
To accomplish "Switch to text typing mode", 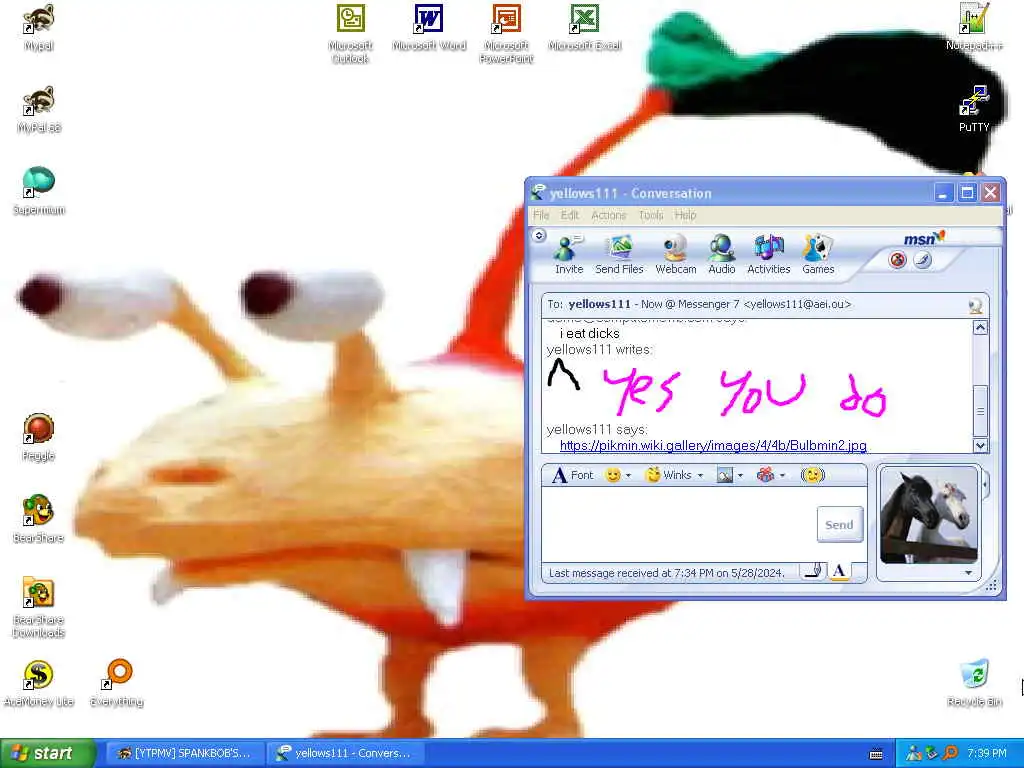I will point(840,571).
